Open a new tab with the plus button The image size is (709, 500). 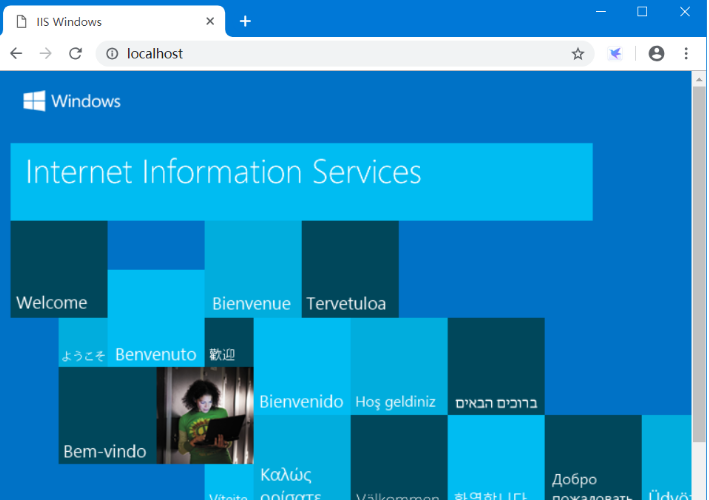(245, 21)
